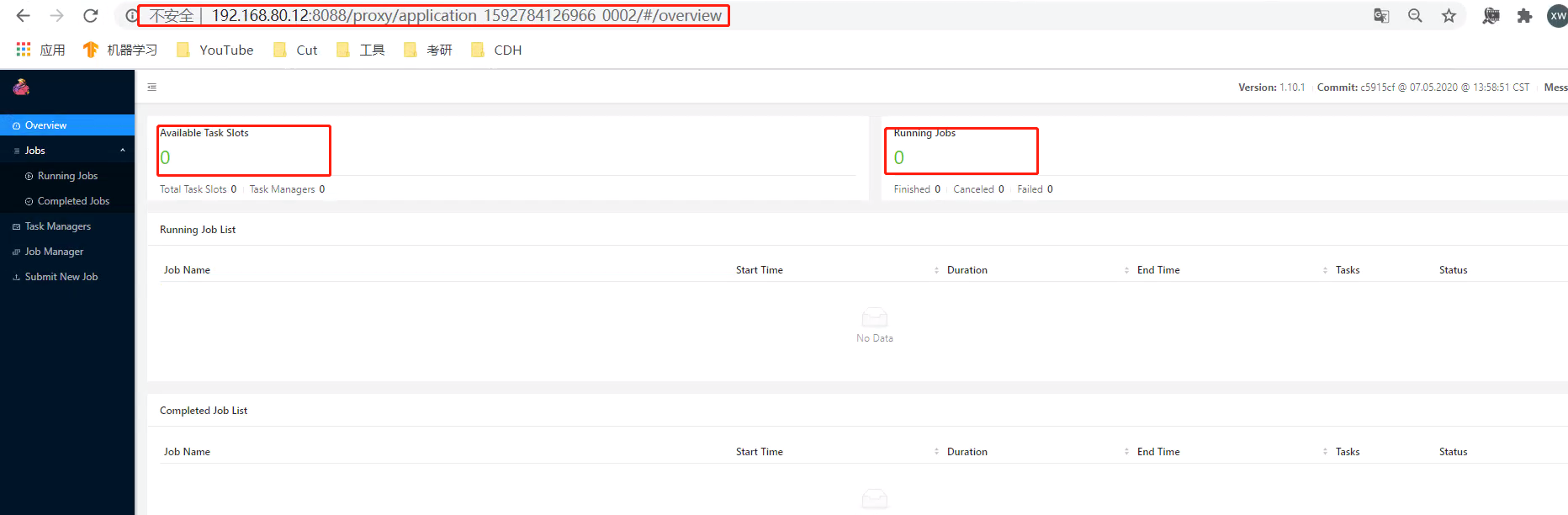Click the browser forward arrow
The height and width of the screenshot is (515, 1568).
[56, 15]
